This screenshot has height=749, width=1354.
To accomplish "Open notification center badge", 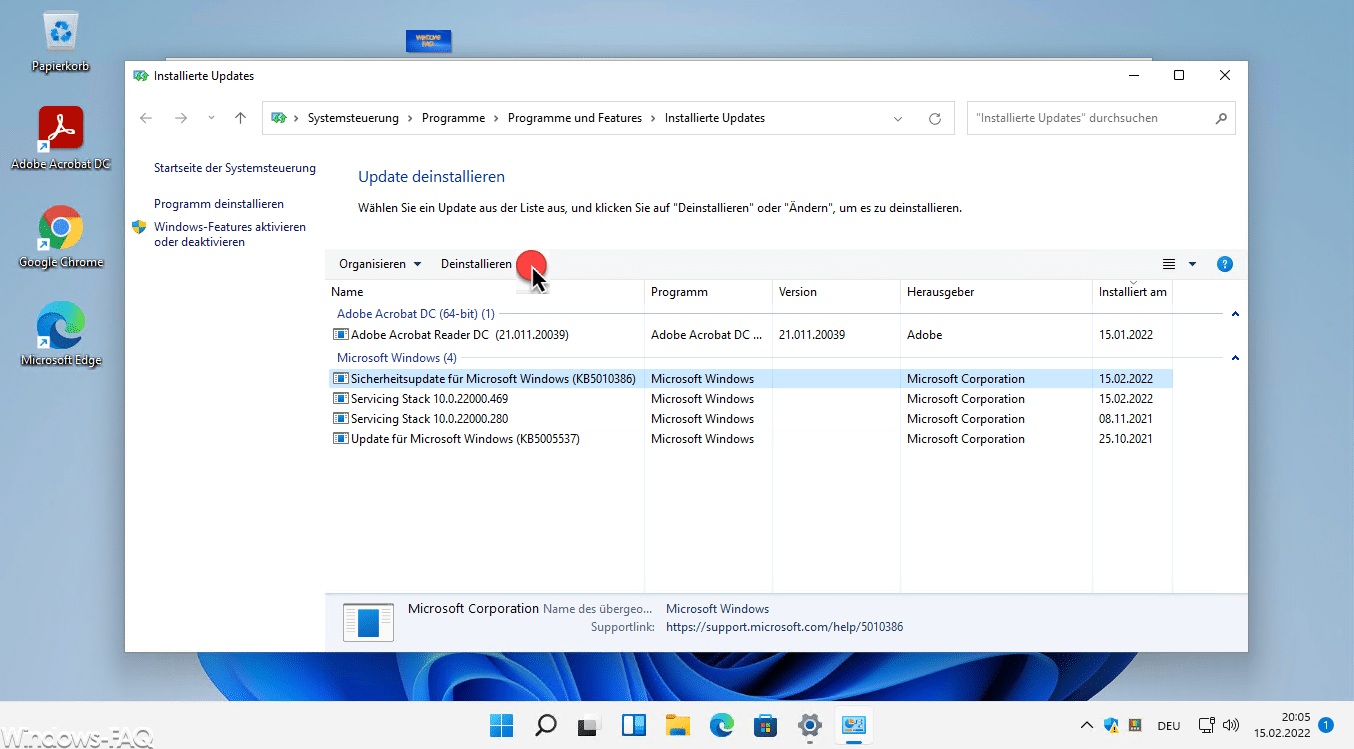I will [1326, 725].
